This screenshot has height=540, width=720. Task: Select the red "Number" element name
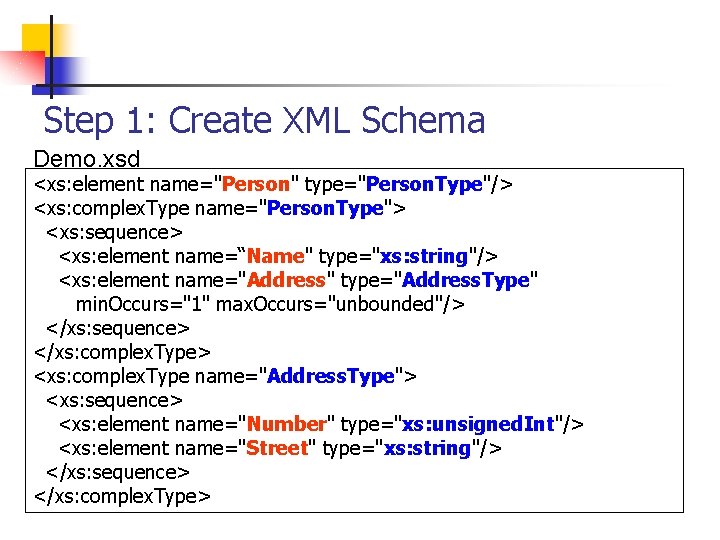coord(287,424)
